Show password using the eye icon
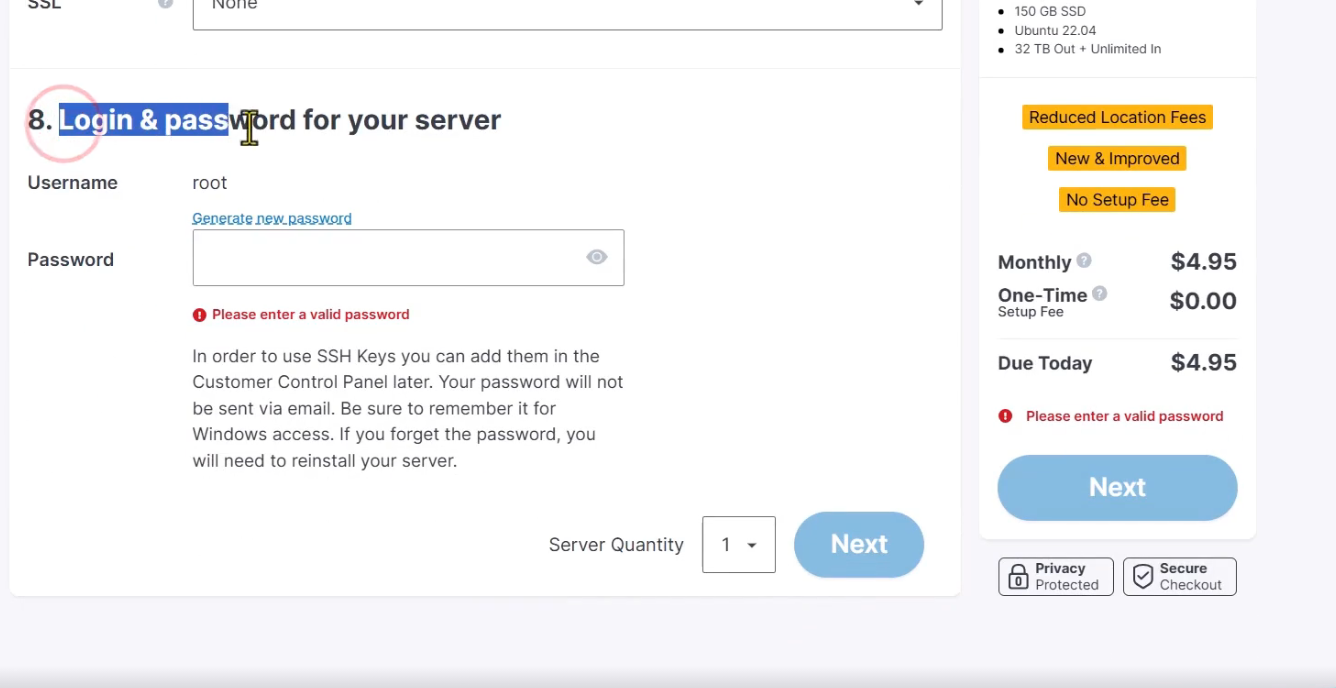The height and width of the screenshot is (688, 1336). coord(597,258)
